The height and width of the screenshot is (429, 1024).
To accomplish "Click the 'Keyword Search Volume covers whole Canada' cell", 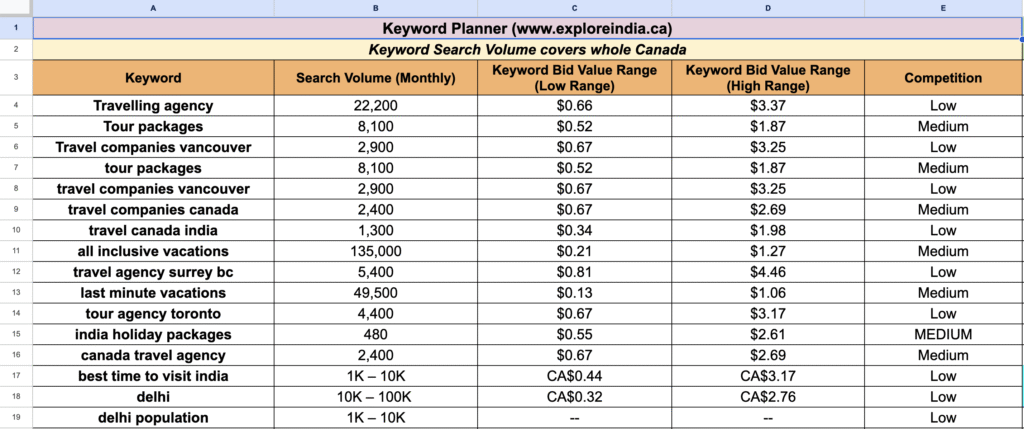I will pos(528,50).
